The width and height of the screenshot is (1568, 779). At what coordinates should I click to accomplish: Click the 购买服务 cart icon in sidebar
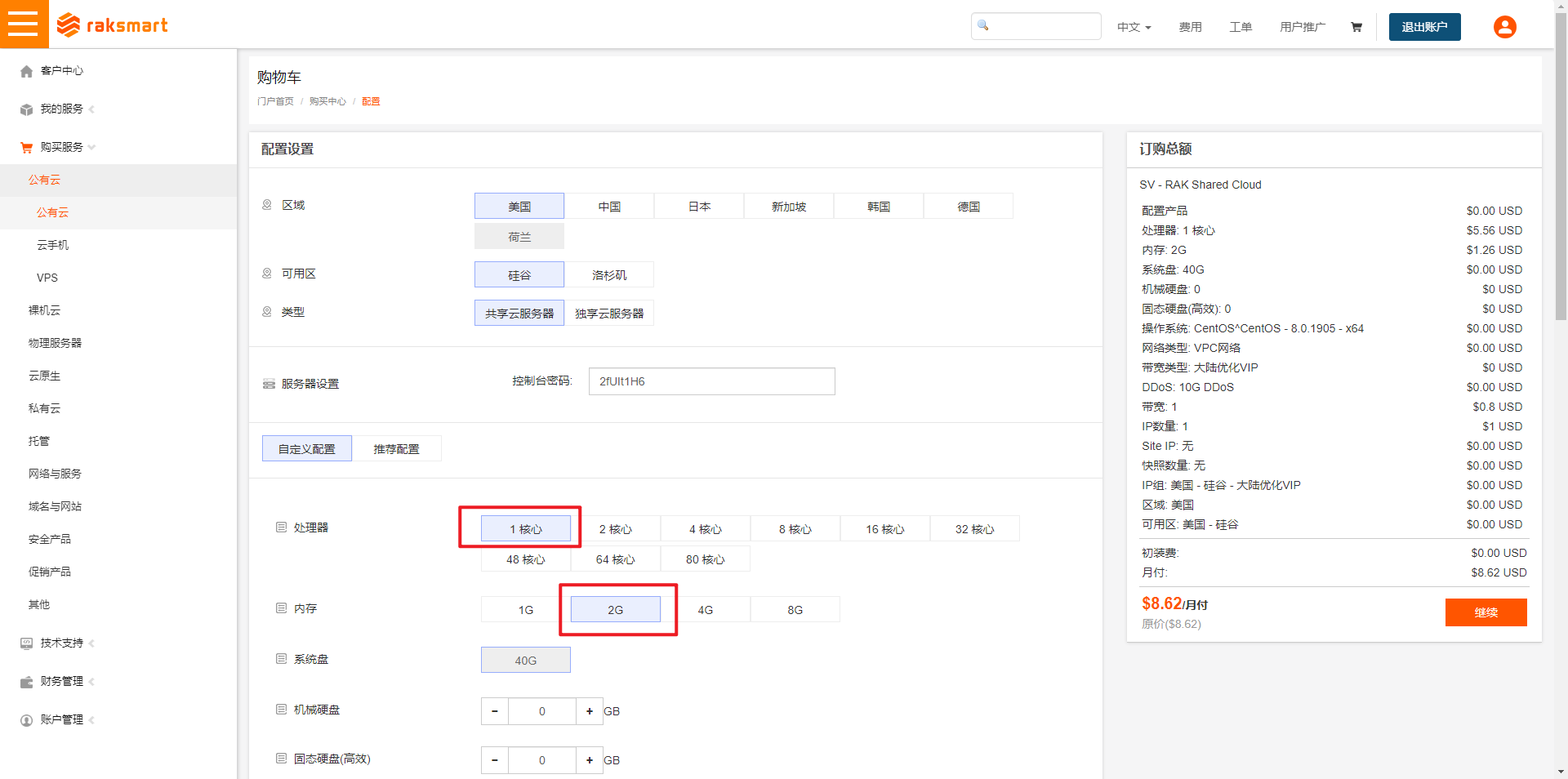point(27,148)
